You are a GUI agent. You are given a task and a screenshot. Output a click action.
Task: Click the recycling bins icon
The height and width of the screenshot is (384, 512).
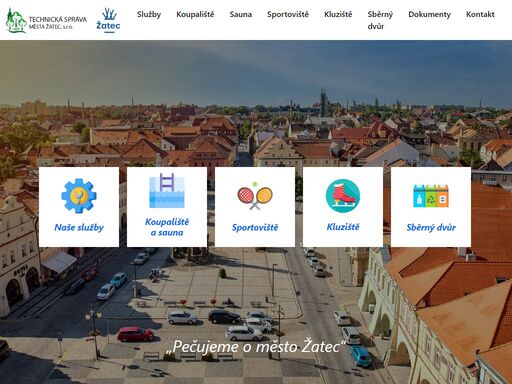(x=431, y=196)
